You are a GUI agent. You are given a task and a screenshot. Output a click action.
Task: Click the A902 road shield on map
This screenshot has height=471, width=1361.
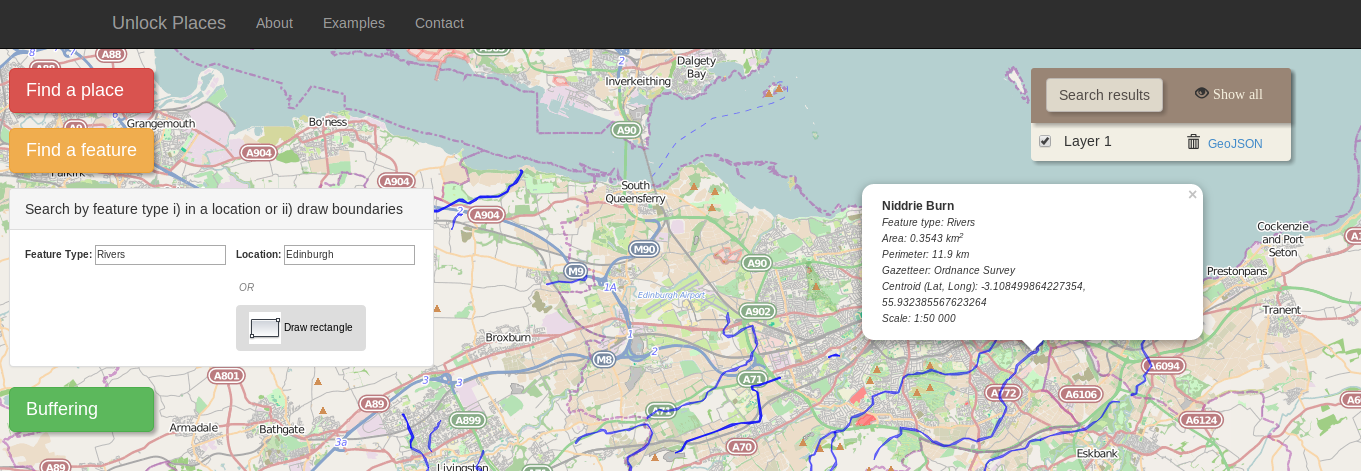pos(758,312)
